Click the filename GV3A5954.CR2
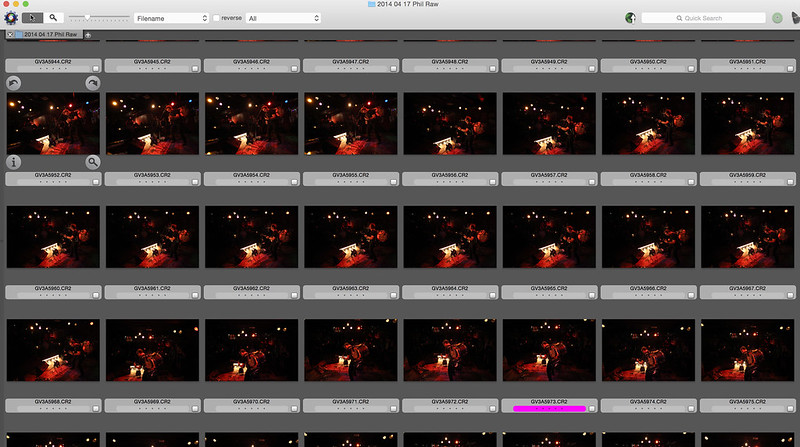800x447 pixels. click(251, 175)
